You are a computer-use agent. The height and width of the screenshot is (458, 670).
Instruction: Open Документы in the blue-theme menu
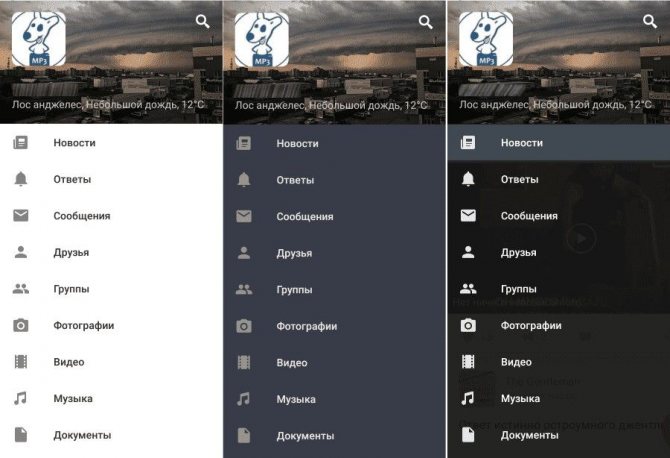335,436
